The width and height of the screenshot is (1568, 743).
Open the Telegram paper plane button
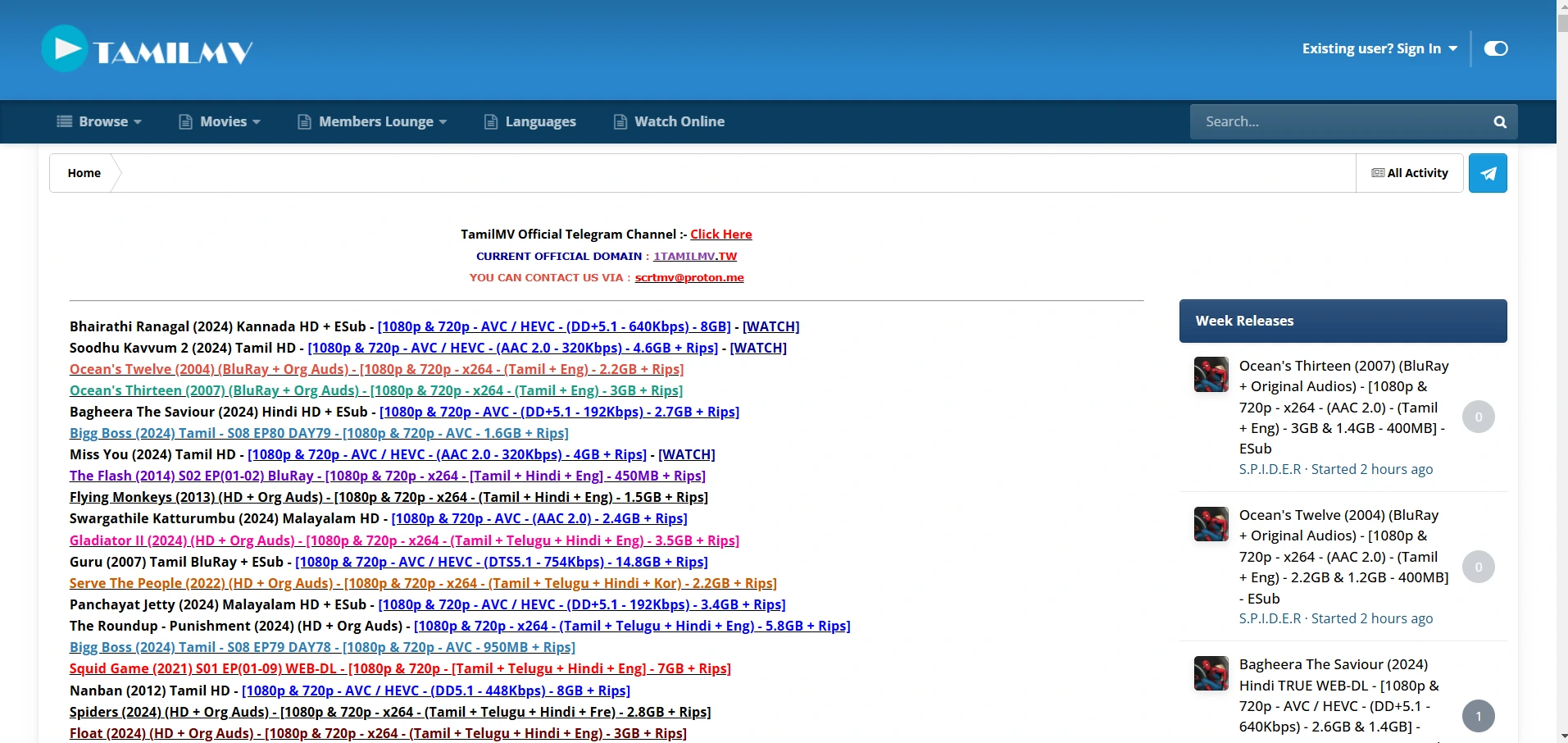(1487, 173)
